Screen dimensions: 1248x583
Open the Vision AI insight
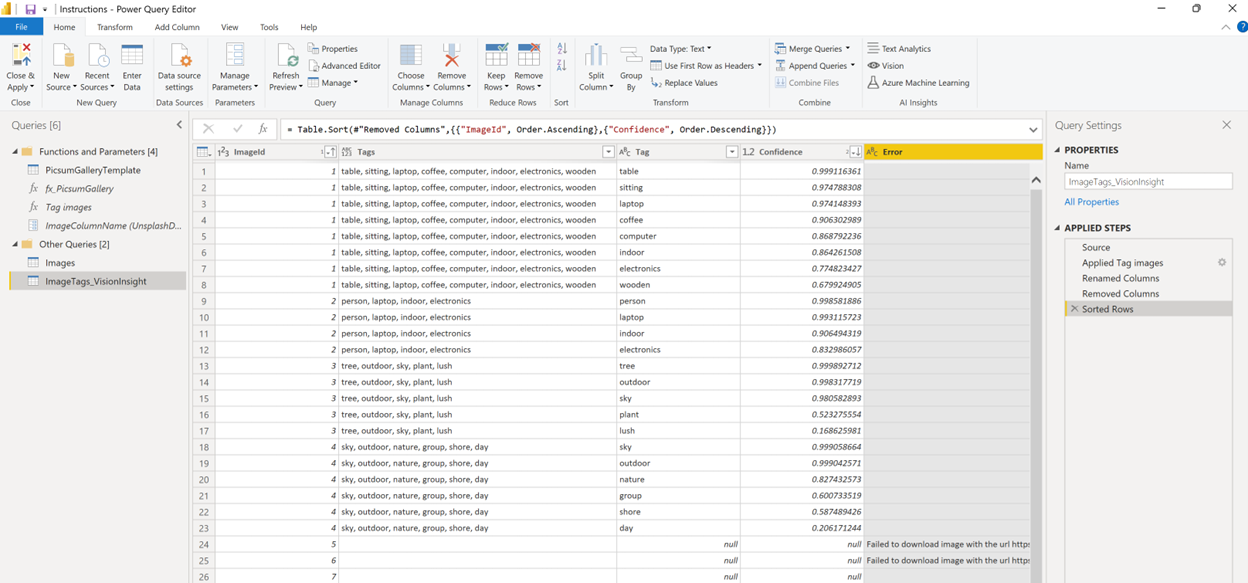[885, 66]
